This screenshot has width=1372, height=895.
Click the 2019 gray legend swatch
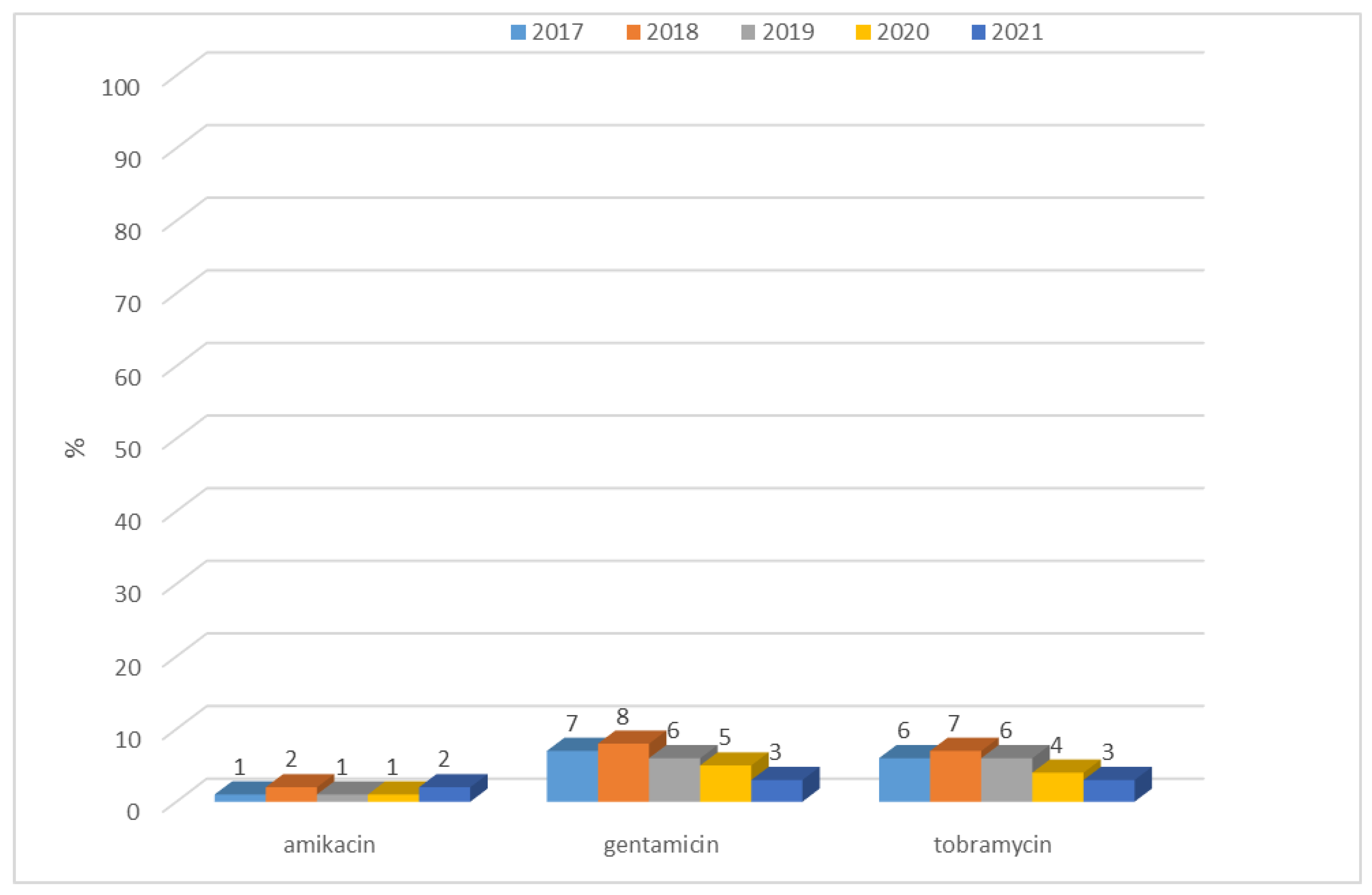tap(748, 32)
